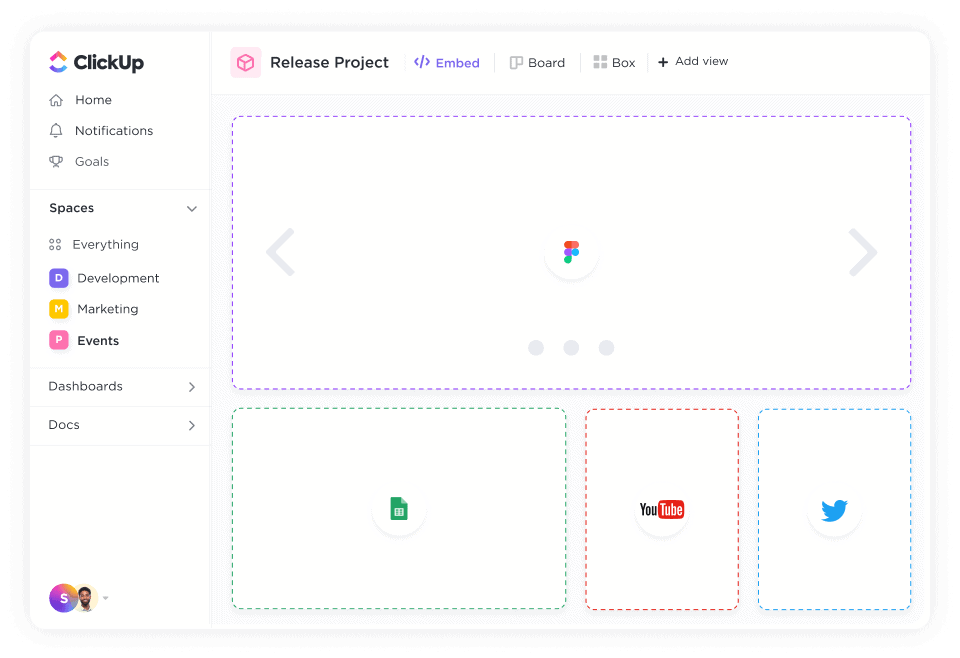Open the Docs section label
The width and height of the screenshot is (960, 658).
(x=64, y=425)
